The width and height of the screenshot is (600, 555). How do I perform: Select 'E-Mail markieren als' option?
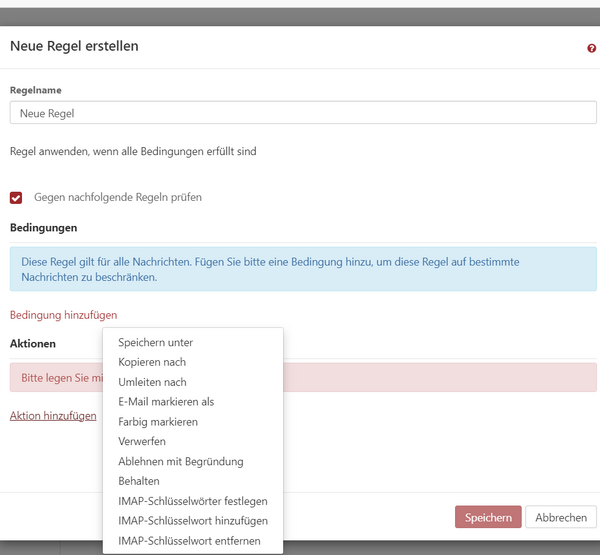click(166, 402)
